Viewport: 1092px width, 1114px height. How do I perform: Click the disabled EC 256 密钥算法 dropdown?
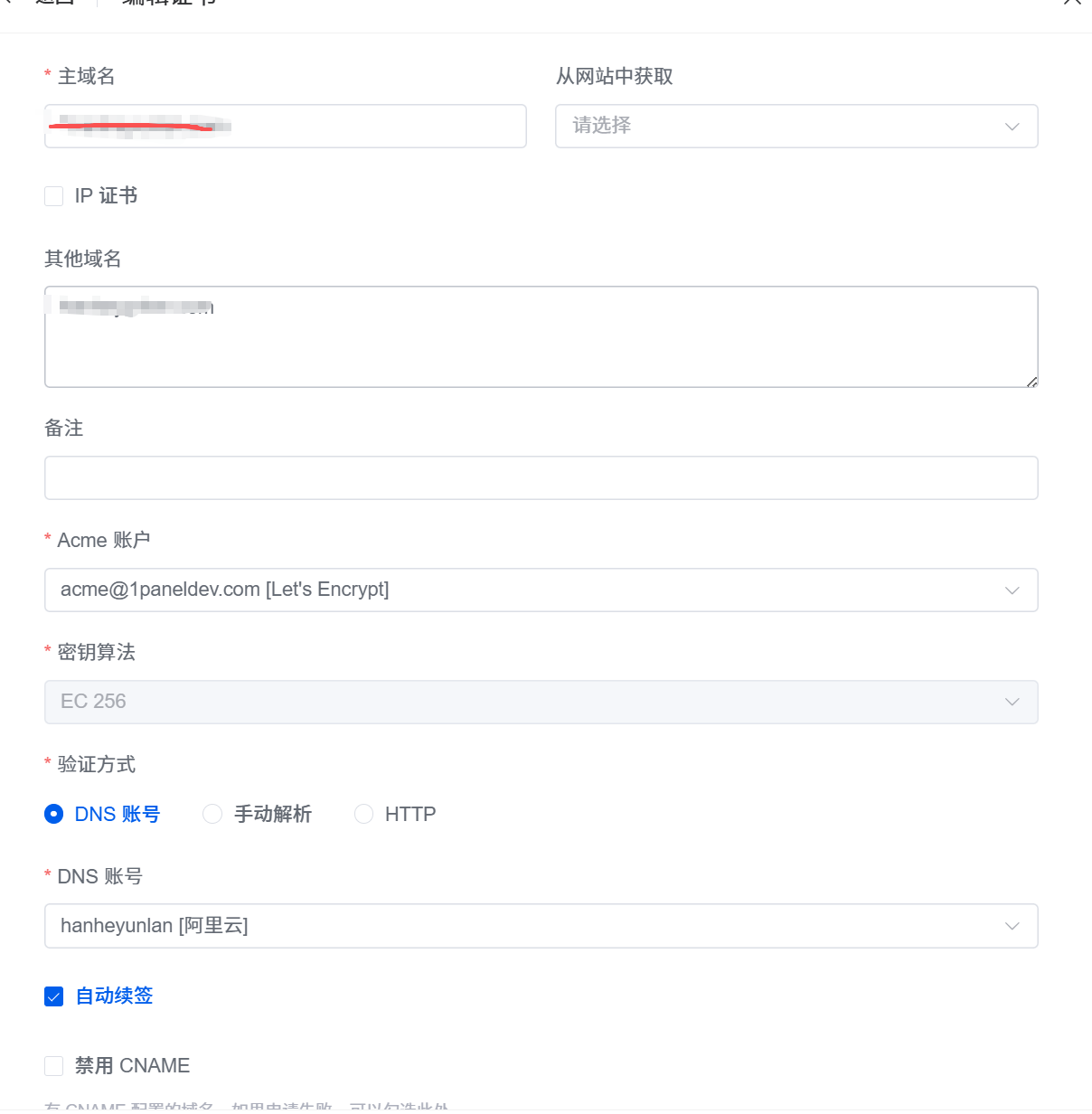click(541, 703)
